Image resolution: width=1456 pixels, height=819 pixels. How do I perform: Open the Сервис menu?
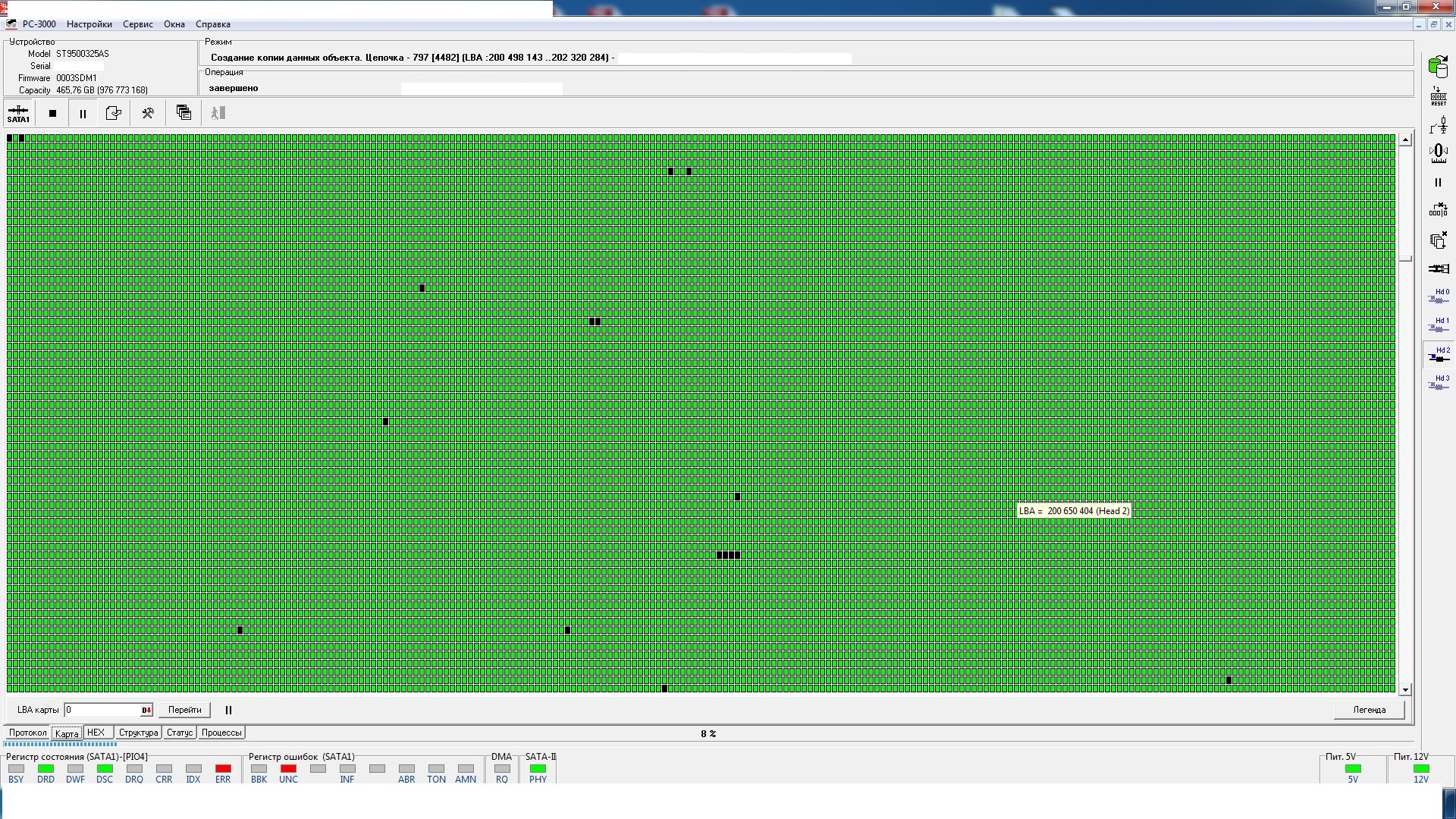point(138,24)
